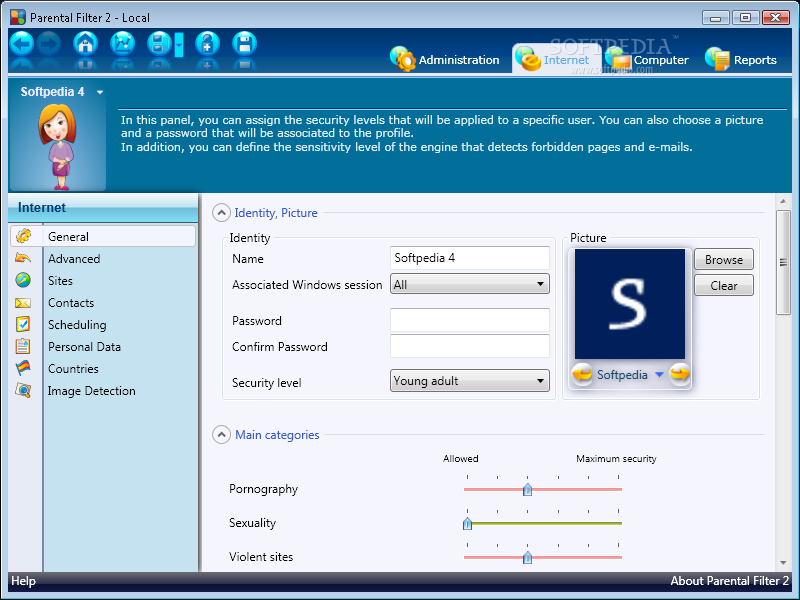
Task: Click the previous picture arrow
Action: (x=582, y=374)
